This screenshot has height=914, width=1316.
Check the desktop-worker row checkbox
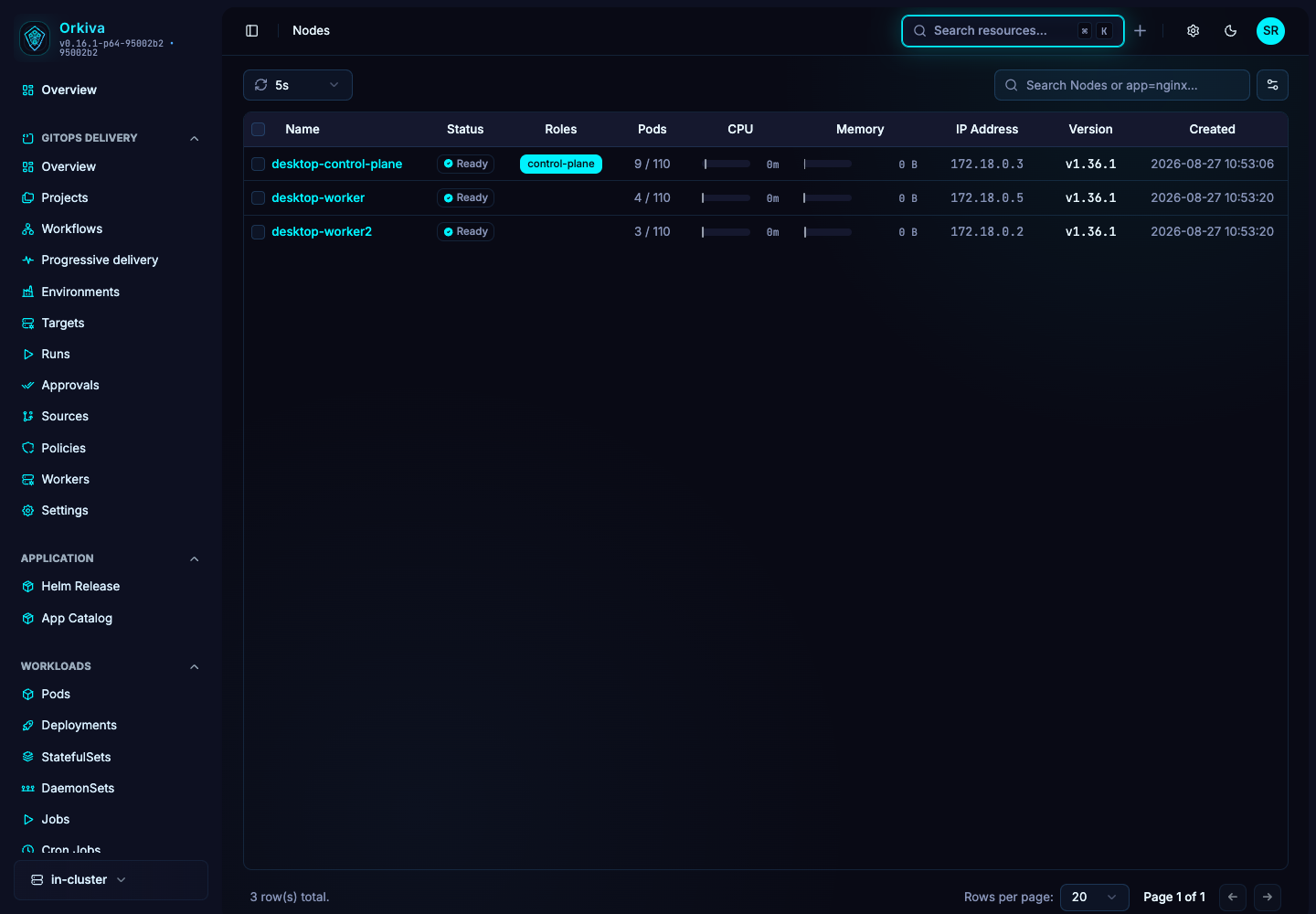(x=259, y=198)
